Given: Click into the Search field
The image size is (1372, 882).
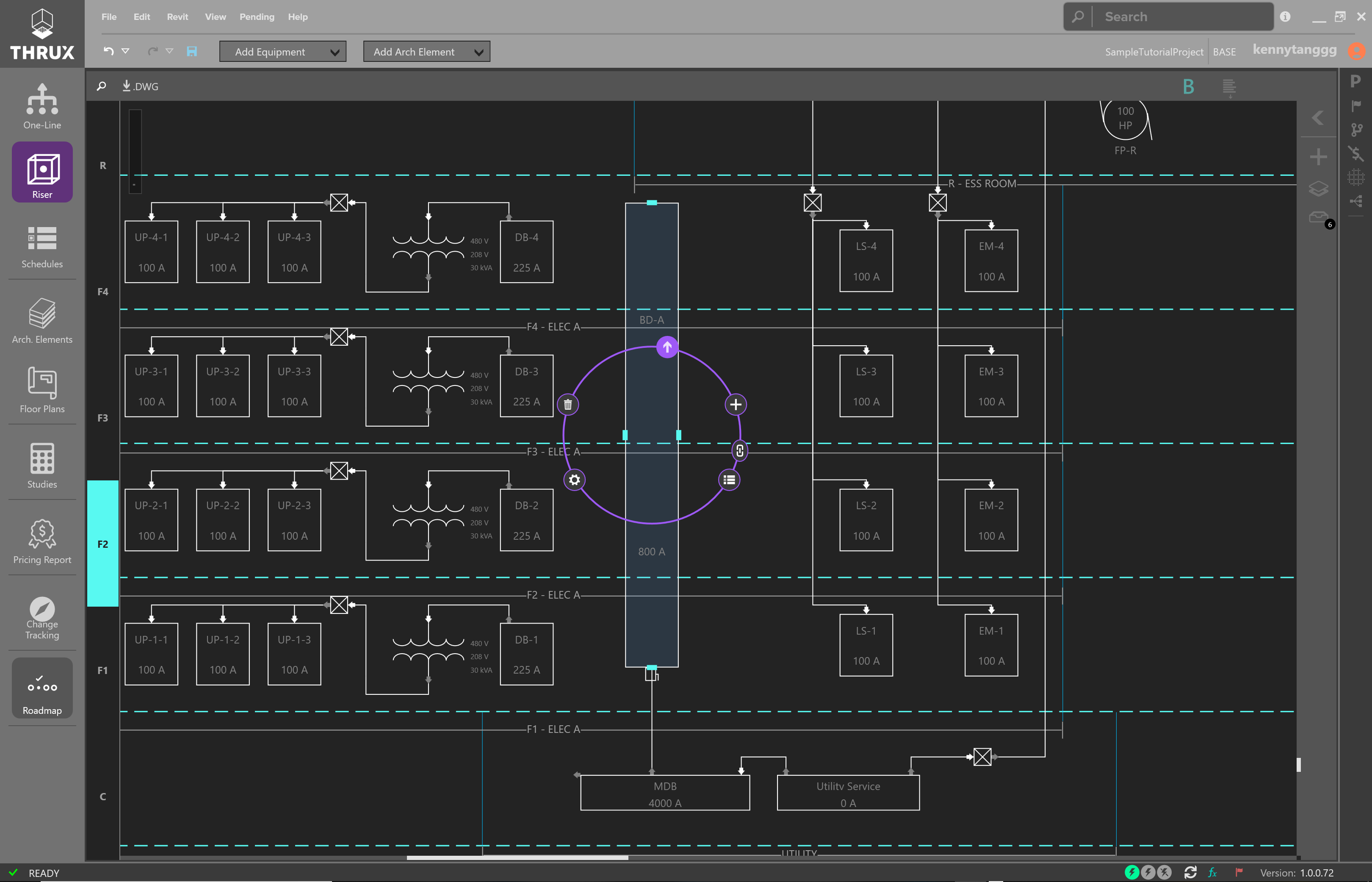Looking at the screenshot, I should click(x=1168, y=17).
